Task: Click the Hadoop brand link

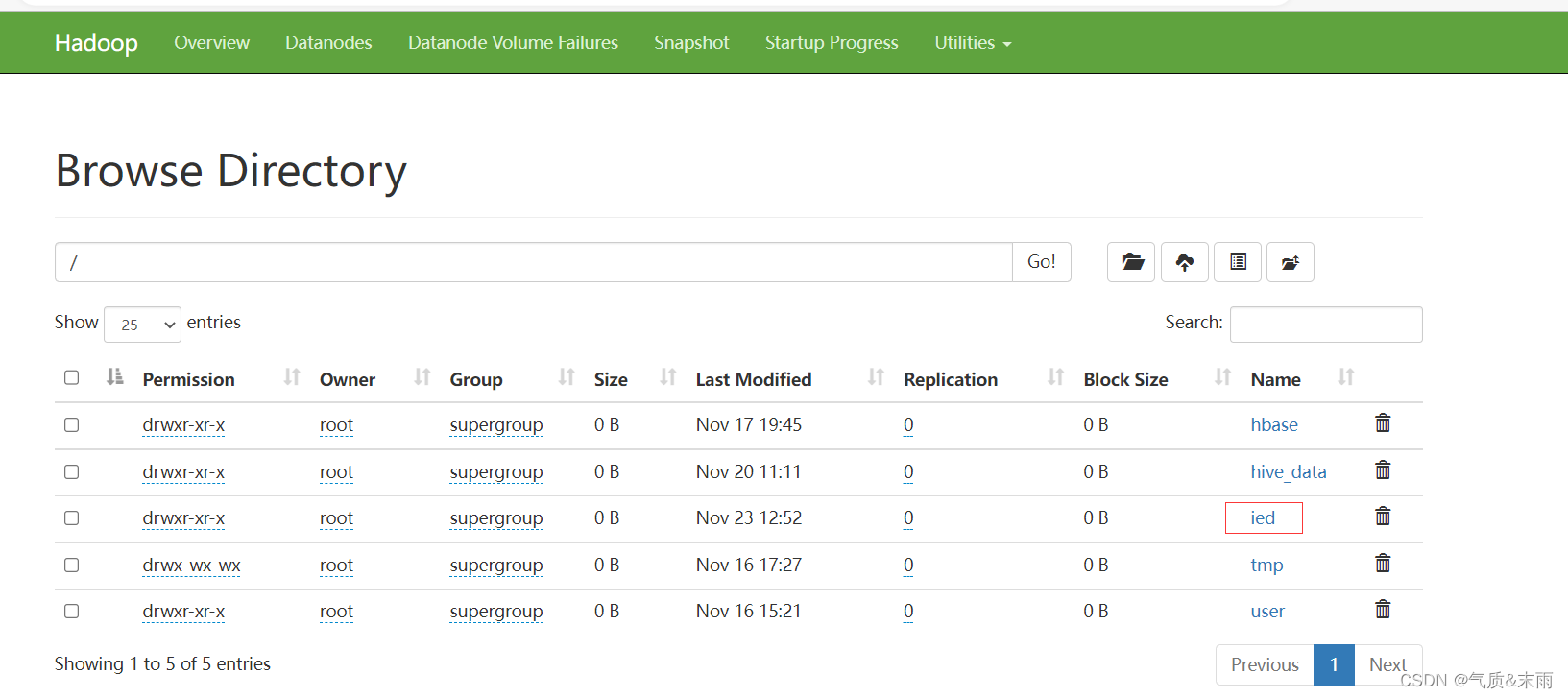Action: click(96, 43)
